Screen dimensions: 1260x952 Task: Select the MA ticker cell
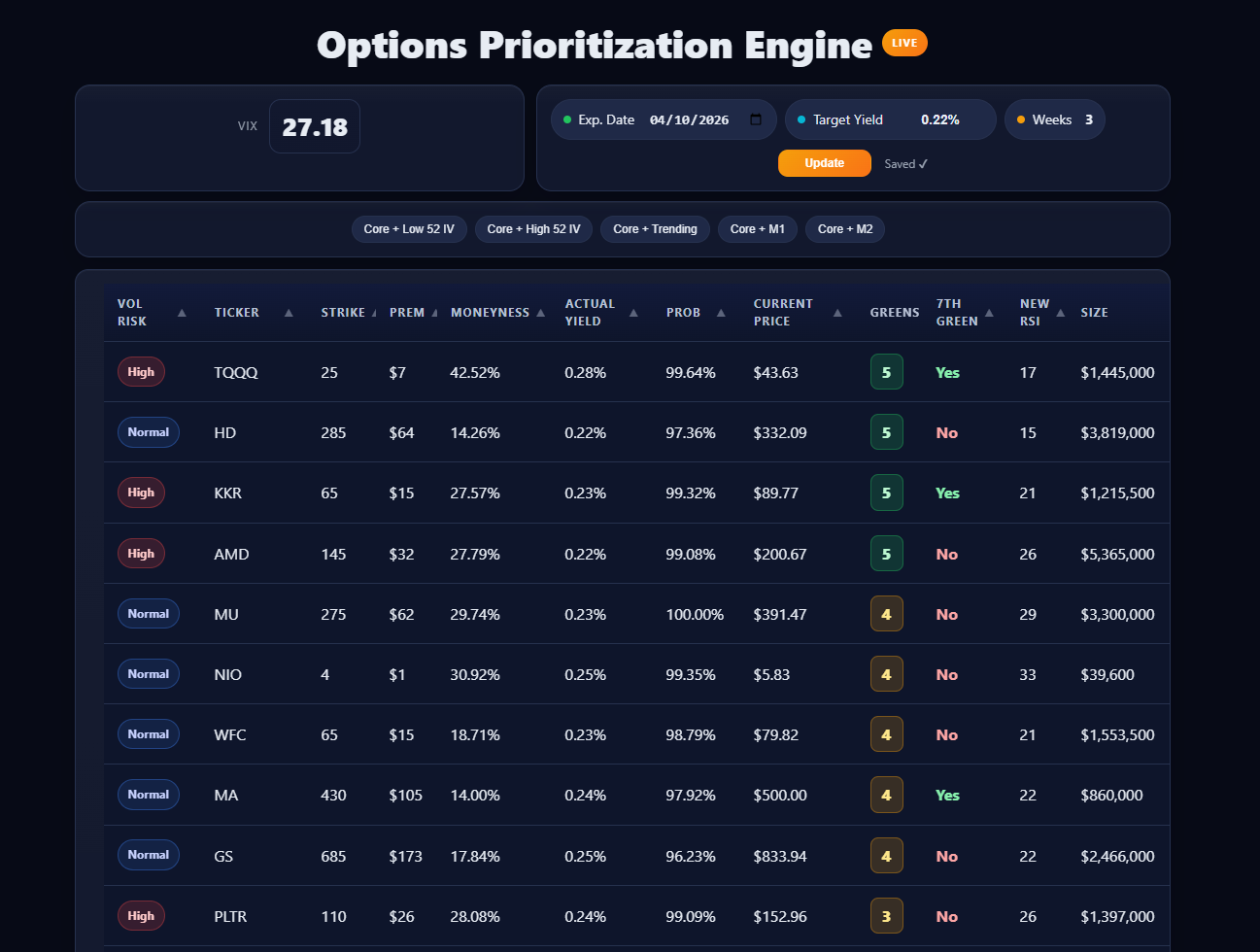point(226,795)
